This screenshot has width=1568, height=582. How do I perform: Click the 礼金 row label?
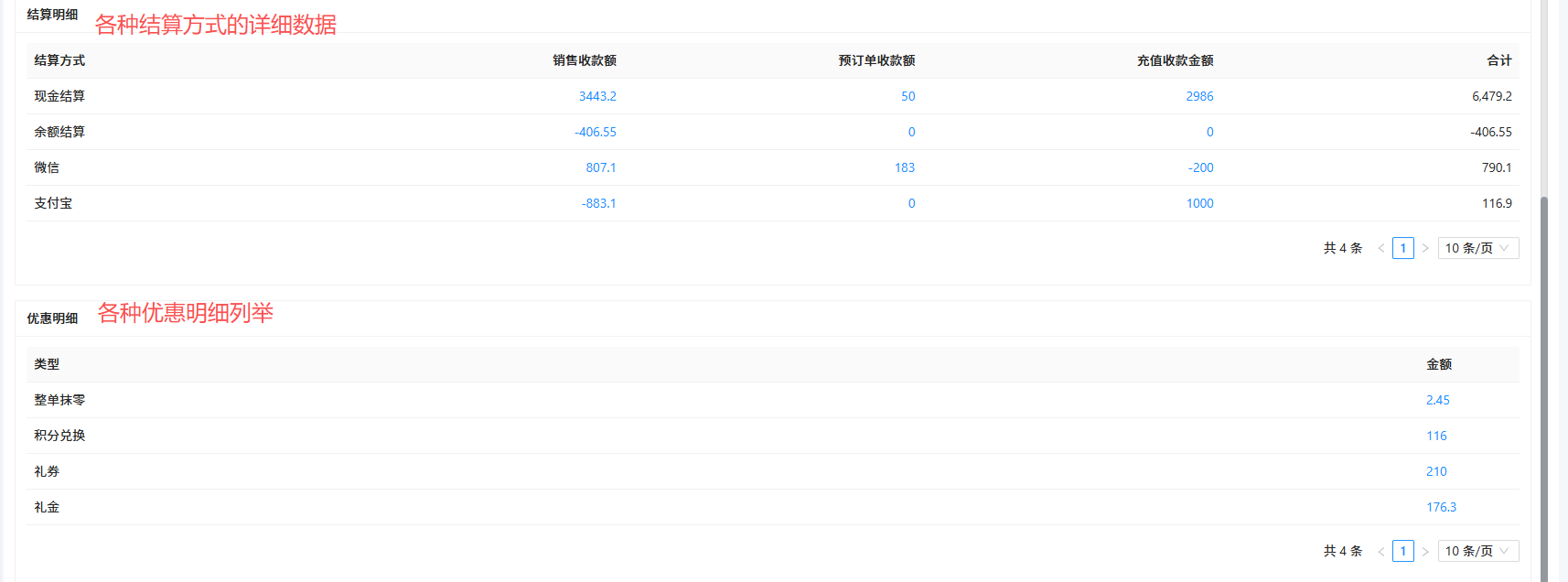tap(47, 507)
